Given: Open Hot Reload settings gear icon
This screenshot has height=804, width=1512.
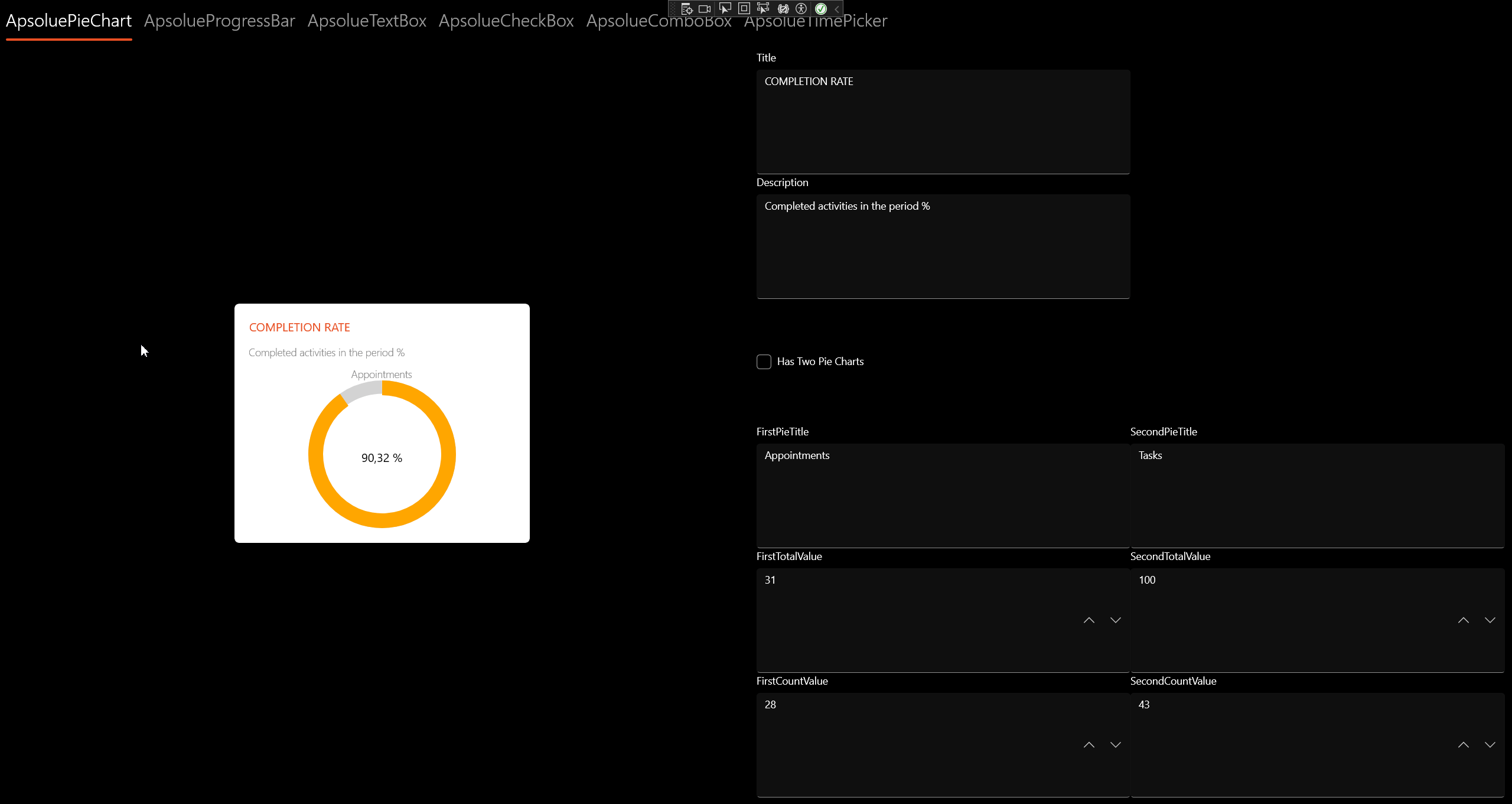Looking at the screenshot, I should pos(784,9).
